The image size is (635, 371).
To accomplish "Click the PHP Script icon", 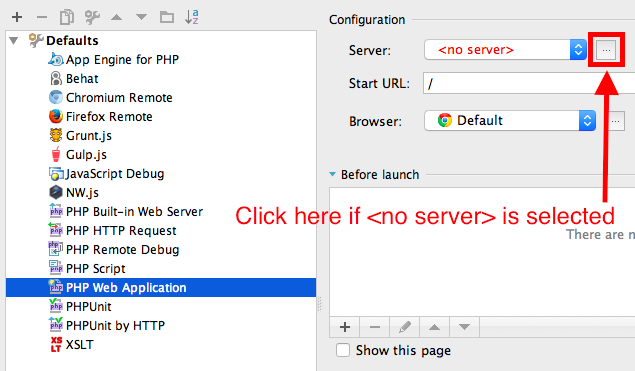I will (56, 268).
